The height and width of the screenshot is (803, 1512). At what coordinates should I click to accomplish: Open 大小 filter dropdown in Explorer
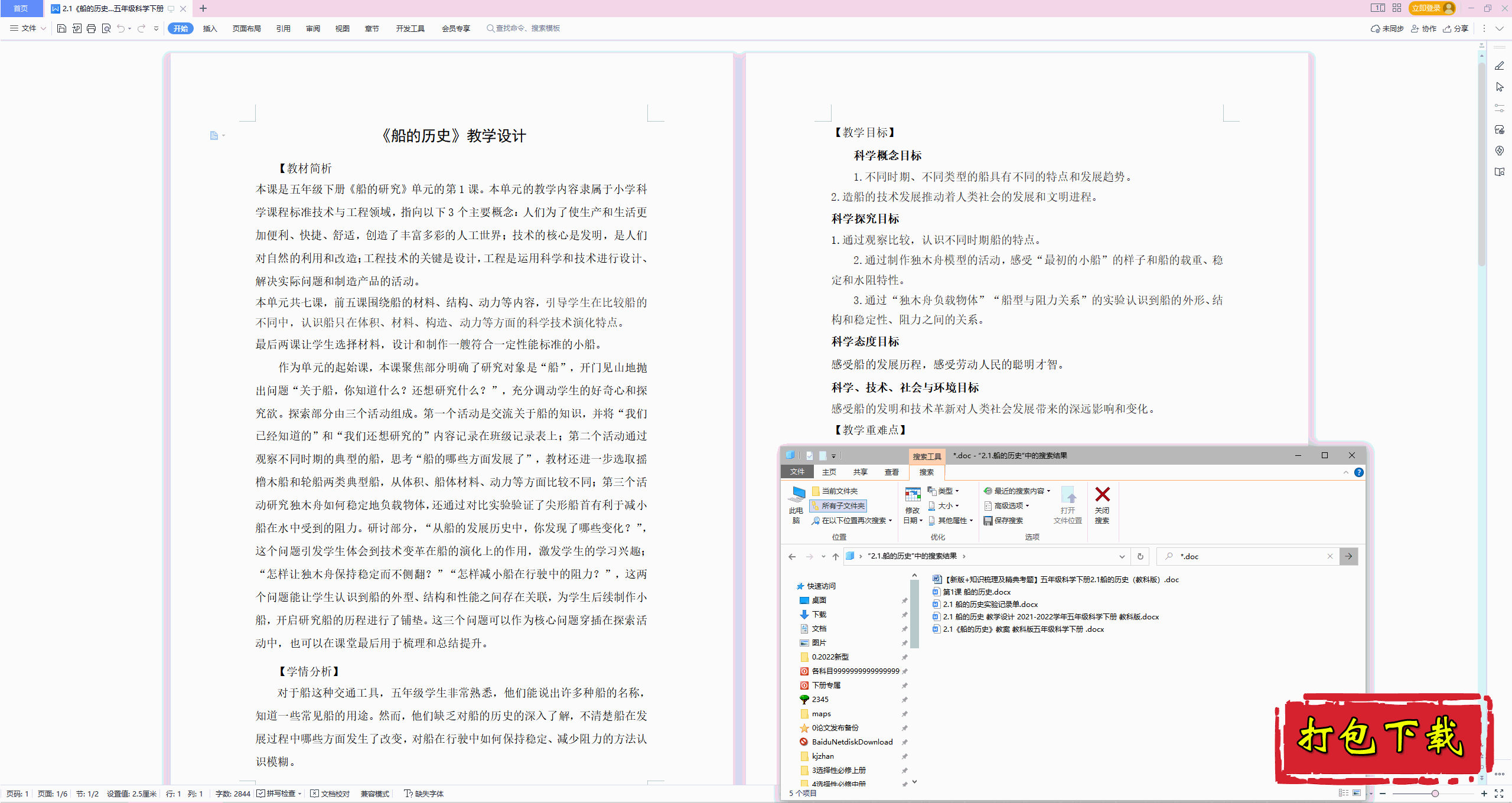[943, 506]
